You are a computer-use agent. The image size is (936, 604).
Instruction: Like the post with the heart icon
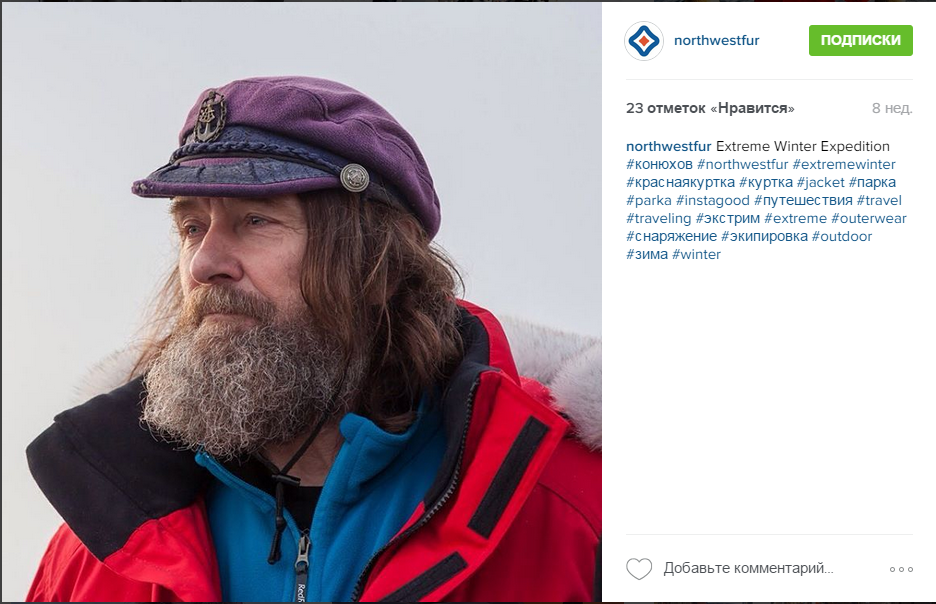pyautogui.click(x=639, y=569)
